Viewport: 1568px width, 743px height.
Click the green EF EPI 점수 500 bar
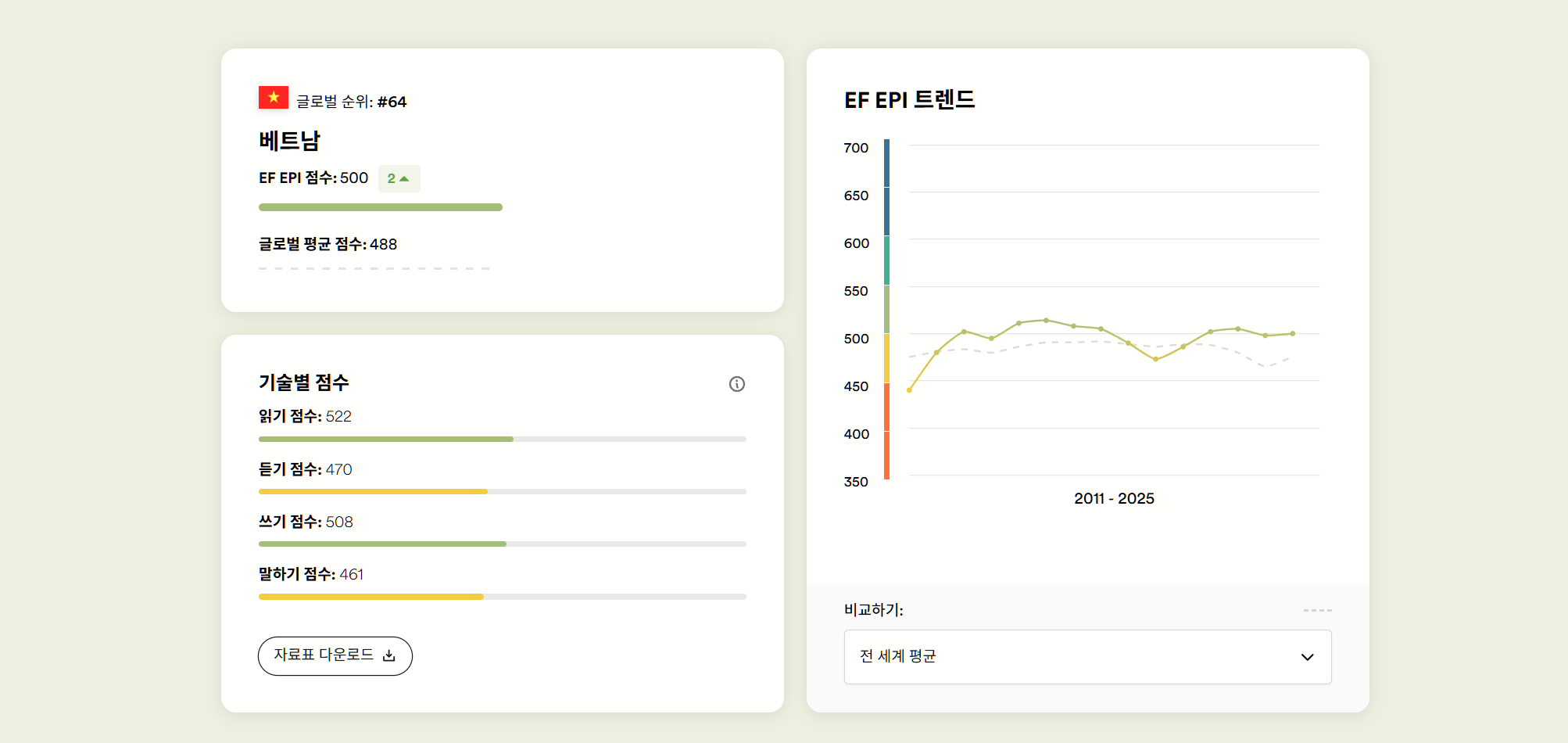click(380, 207)
